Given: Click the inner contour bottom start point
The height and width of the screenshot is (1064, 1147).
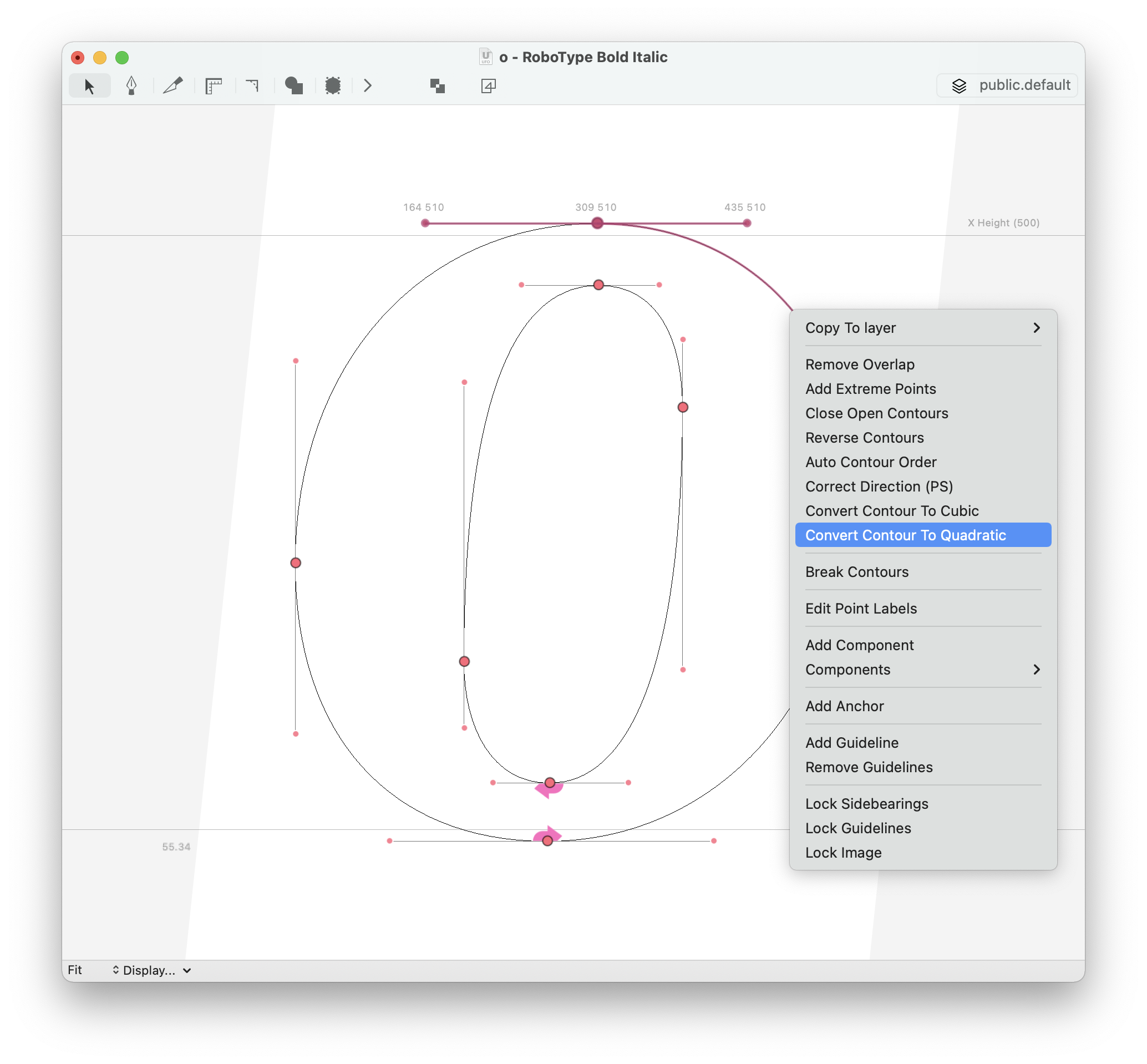Looking at the screenshot, I should pyautogui.click(x=550, y=782).
